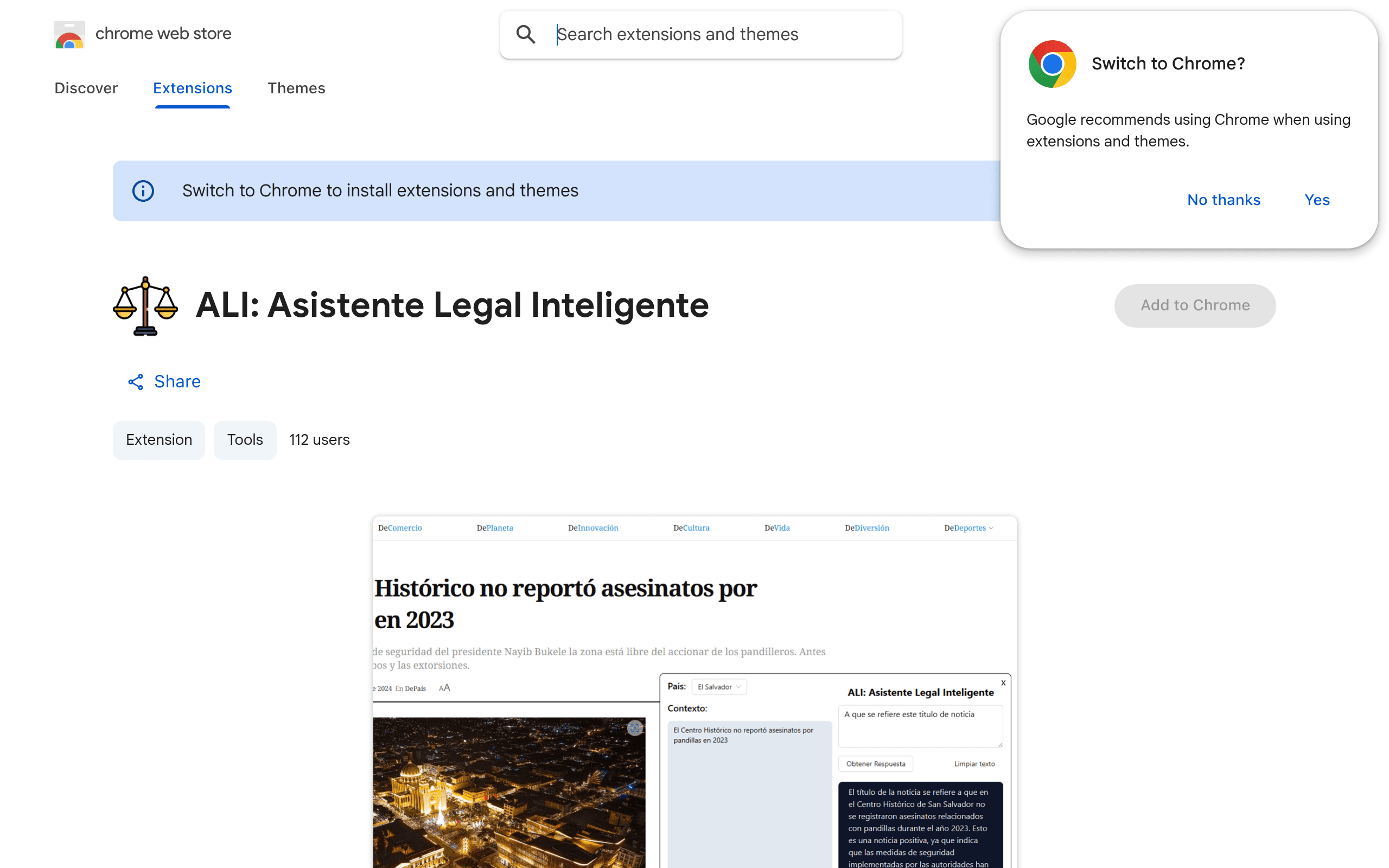Click the AA font size icon in preview
The height and width of the screenshot is (868, 1389).
click(x=444, y=688)
